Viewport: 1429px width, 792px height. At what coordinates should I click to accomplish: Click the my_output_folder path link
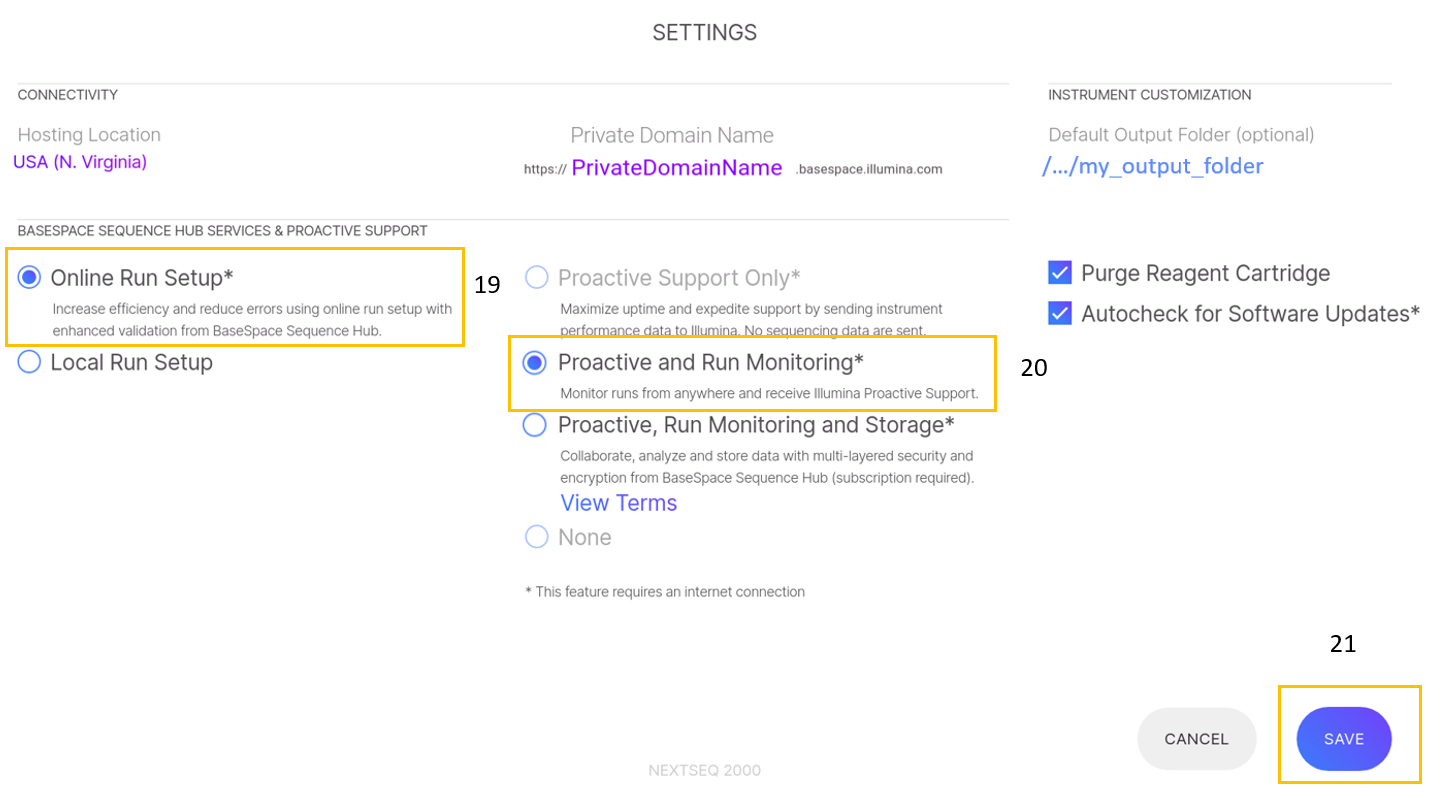click(x=1152, y=166)
